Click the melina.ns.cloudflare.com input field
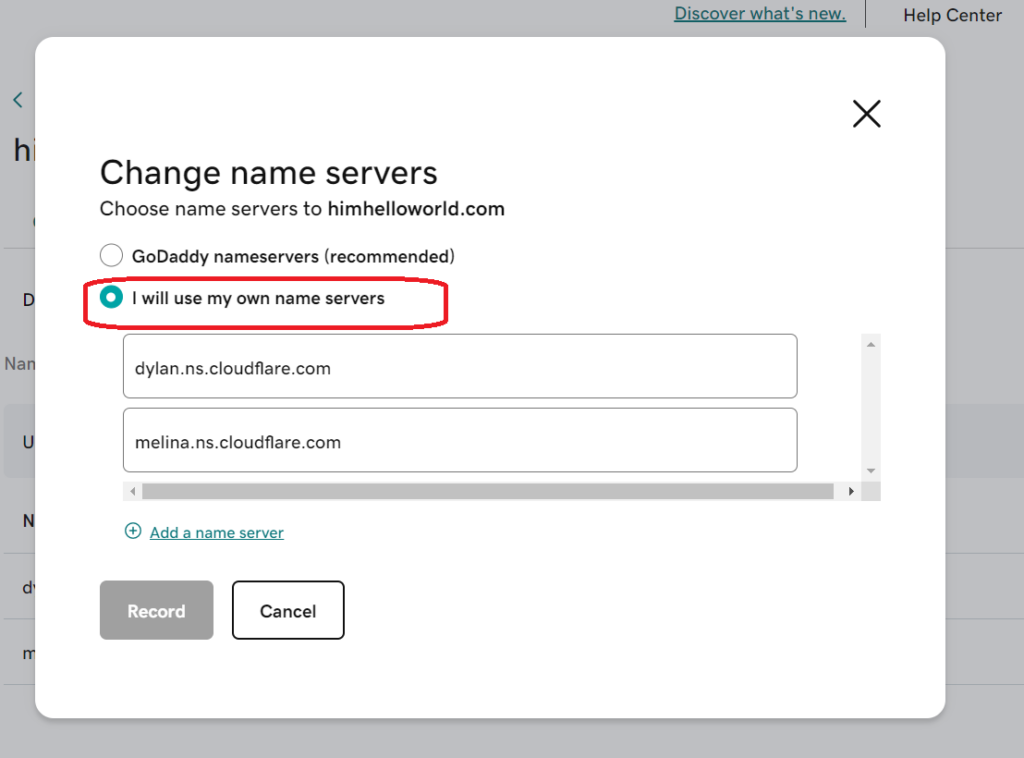1024x758 pixels. point(459,440)
